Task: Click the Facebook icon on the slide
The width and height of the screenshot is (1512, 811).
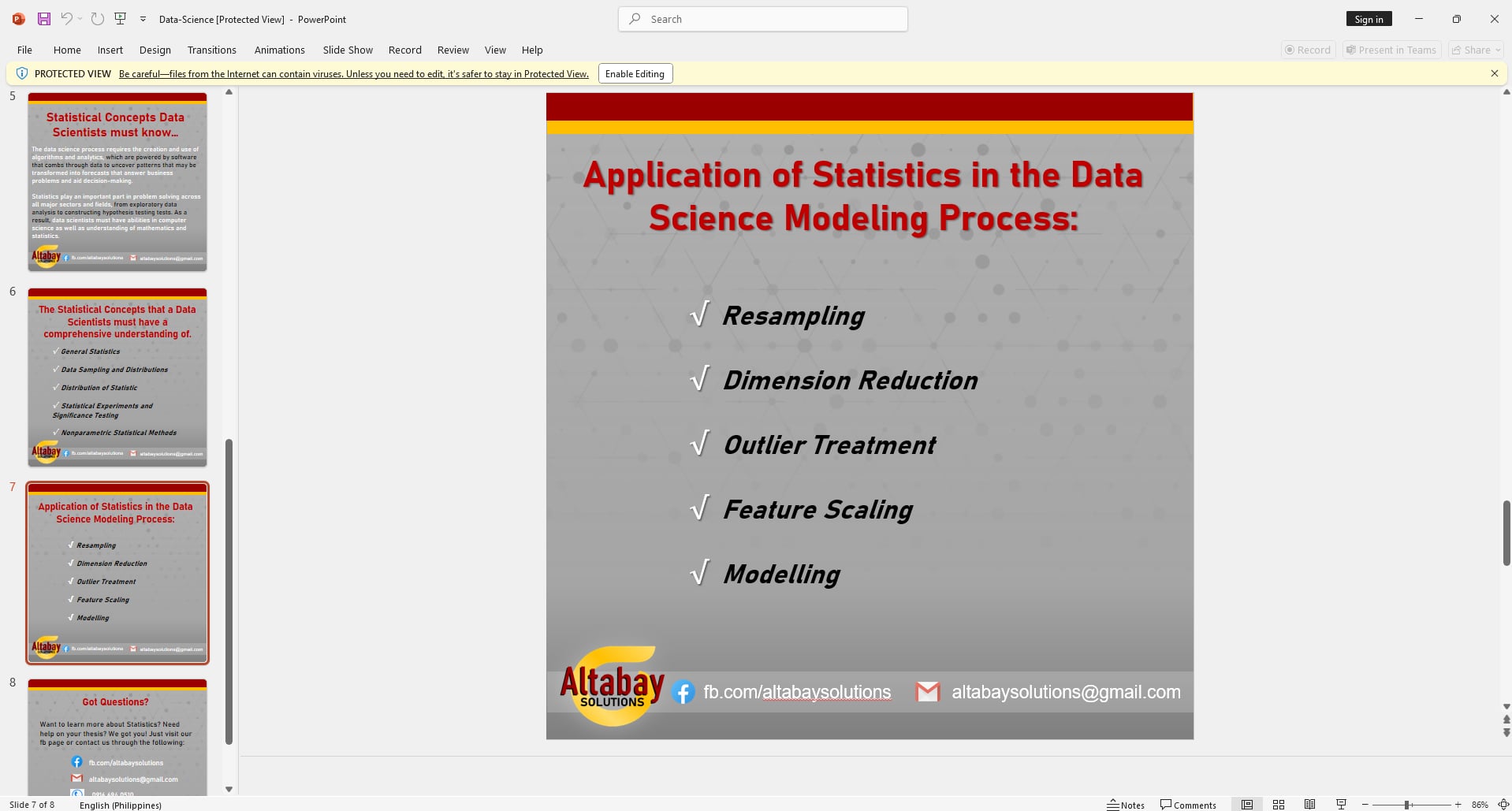Action: point(683,693)
